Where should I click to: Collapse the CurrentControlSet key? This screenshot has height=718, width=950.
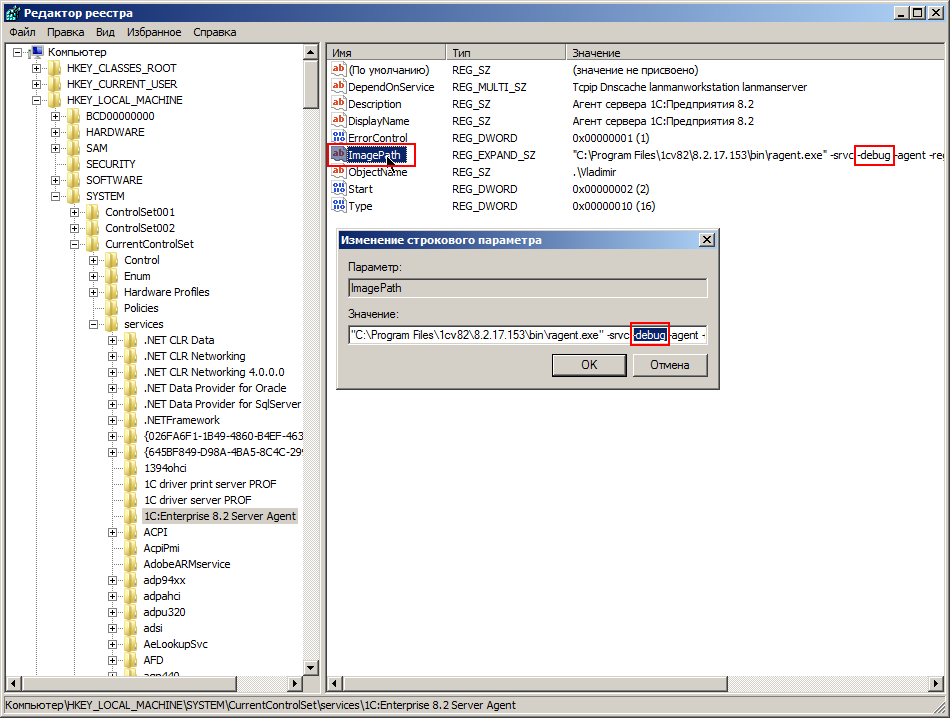point(74,244)
